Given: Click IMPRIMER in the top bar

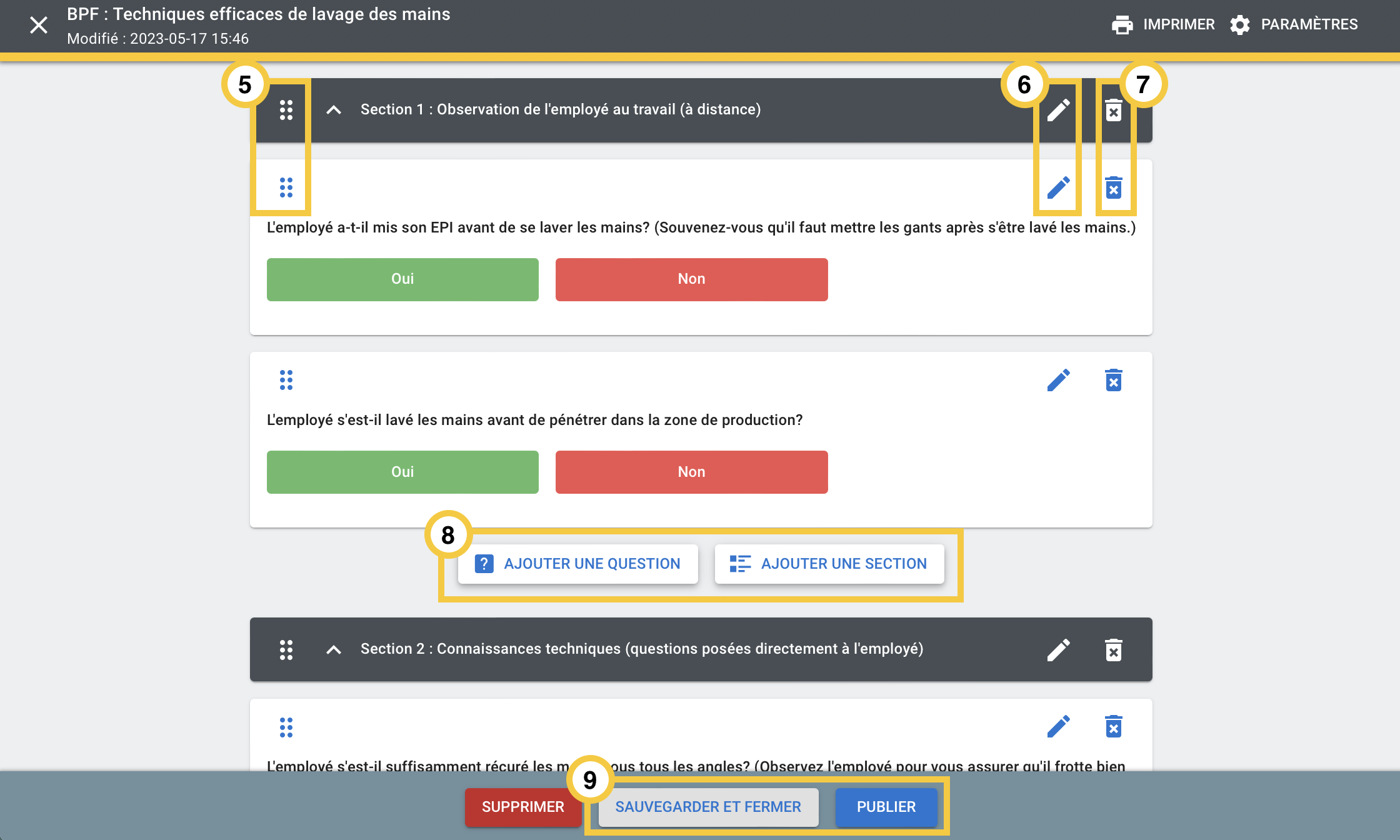Looking at the screenshot, I should [1163, 24].
